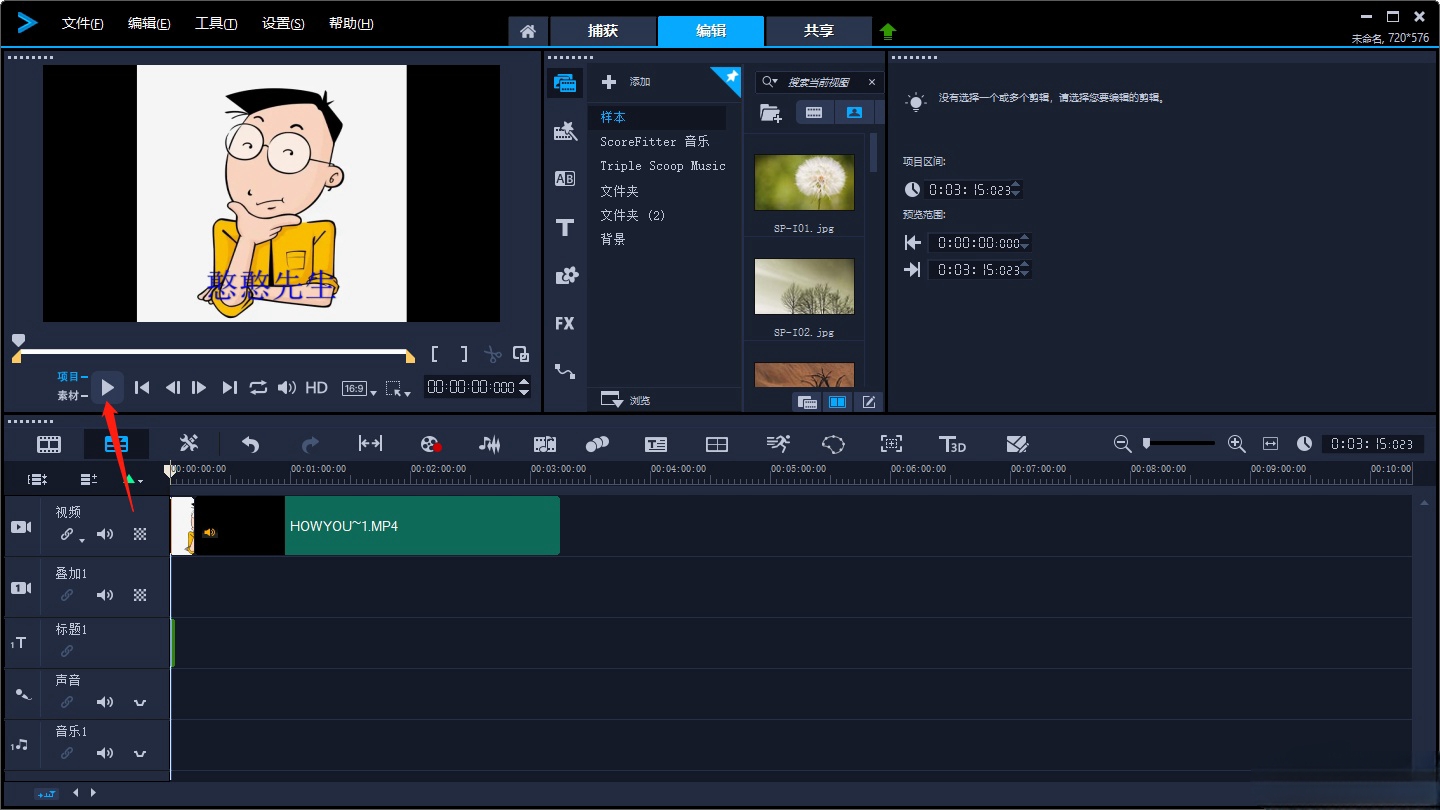Switch to the 共享 tab
The height and width of the screenshot is (810, 1440).
[x=818, y=31]
